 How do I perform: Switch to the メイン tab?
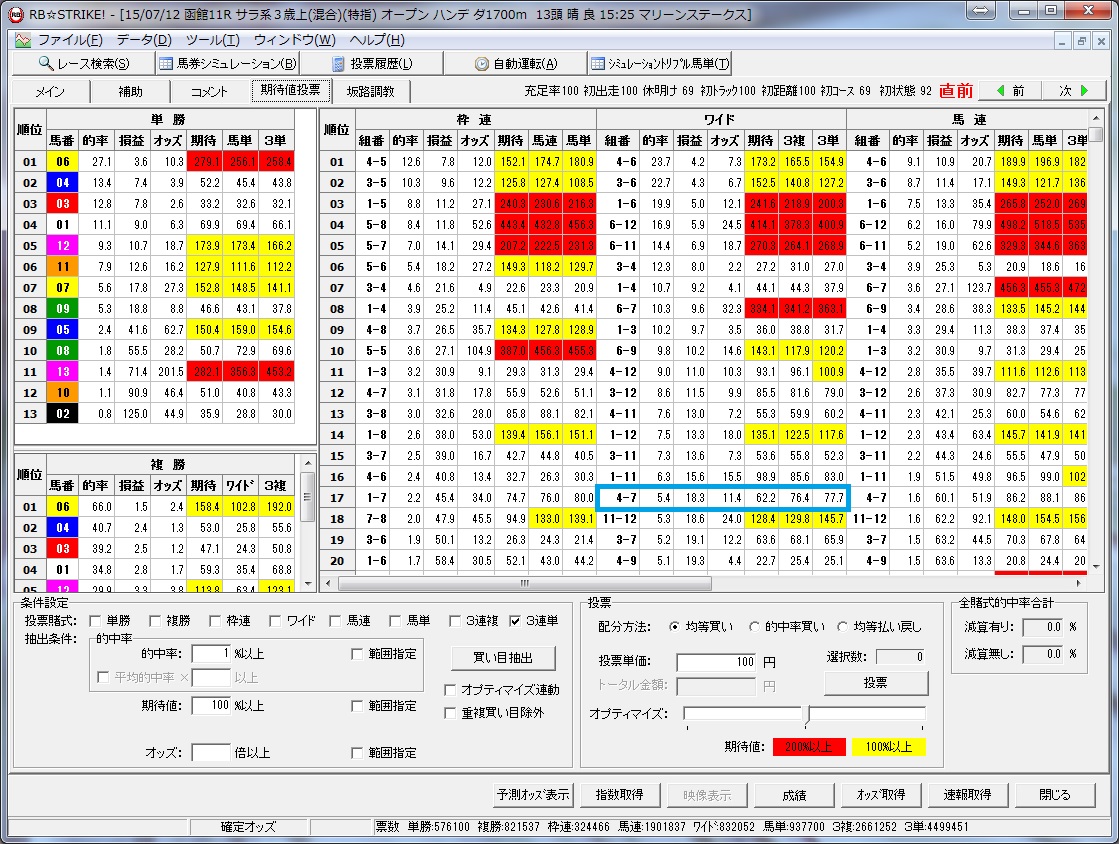pos(50,91)
